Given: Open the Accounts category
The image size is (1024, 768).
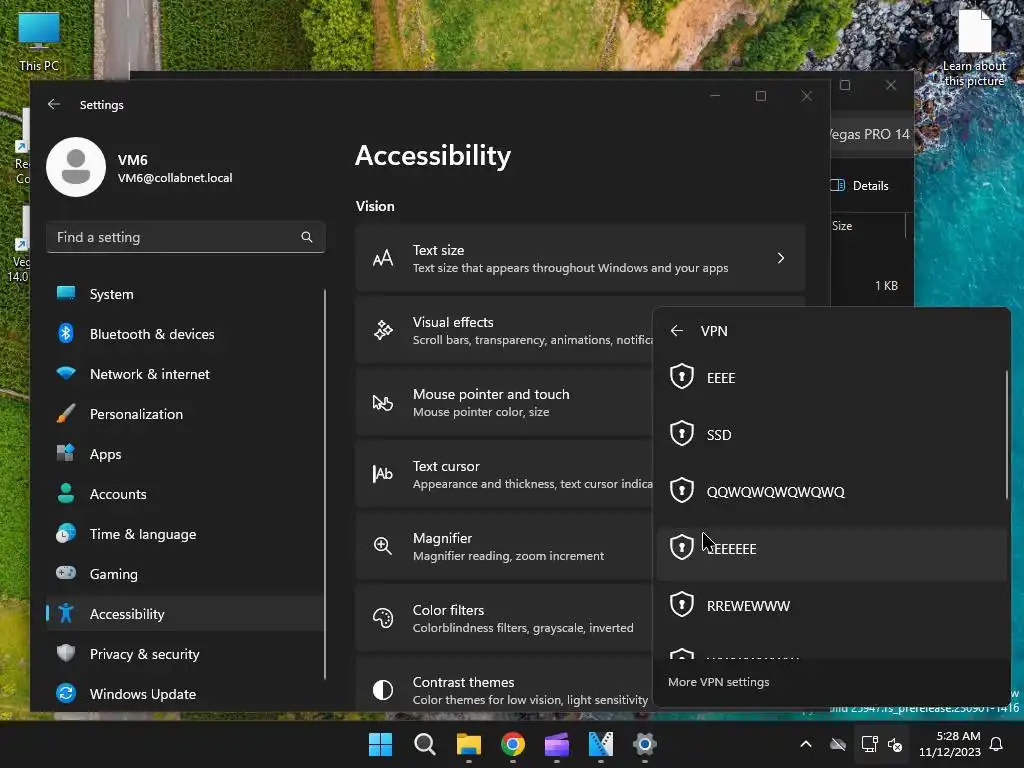Looking at the screenshot, I should click(185, 494).
